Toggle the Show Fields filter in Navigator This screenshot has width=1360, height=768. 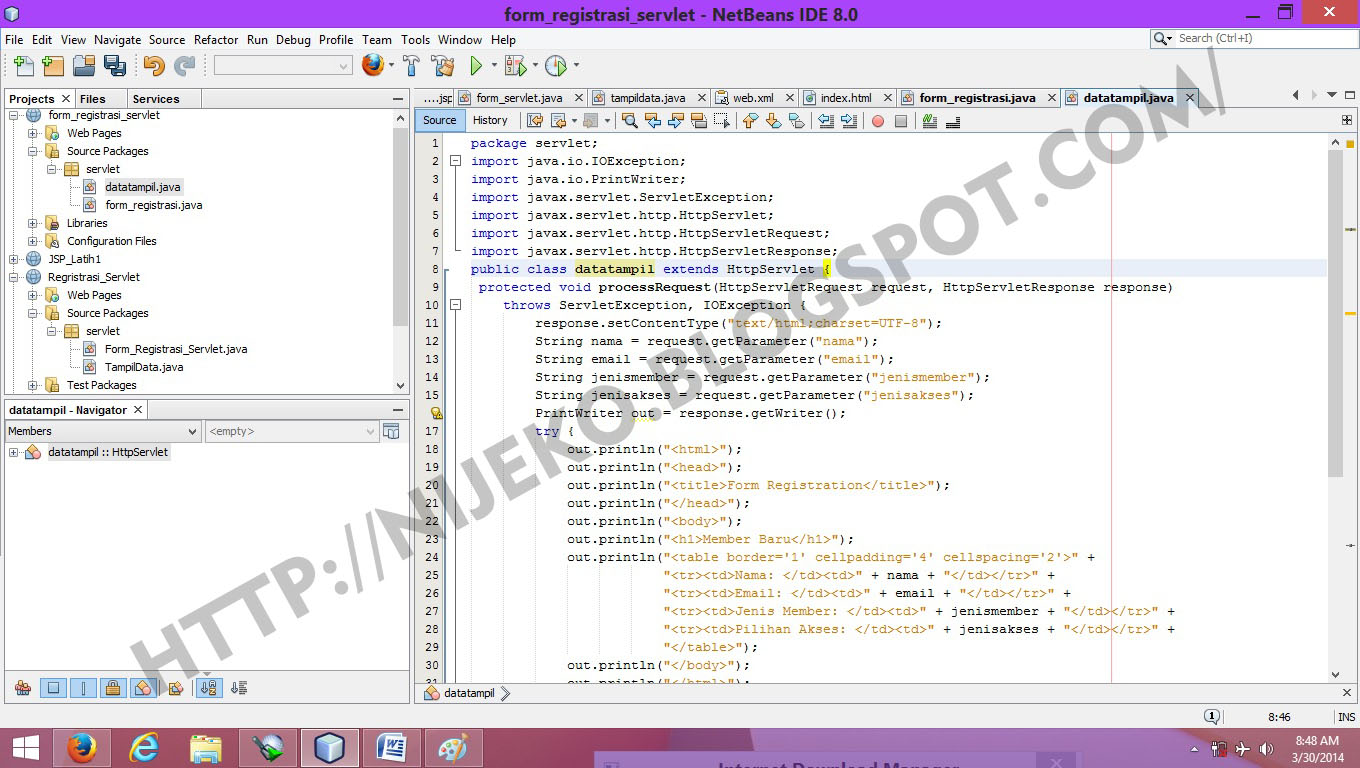(51, 687)
